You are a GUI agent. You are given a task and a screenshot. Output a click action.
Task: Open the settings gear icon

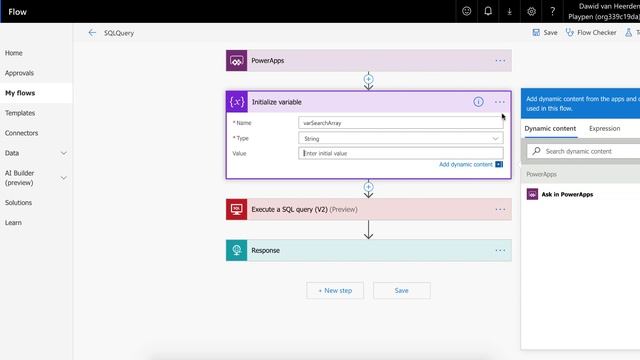tap(531, 11)
